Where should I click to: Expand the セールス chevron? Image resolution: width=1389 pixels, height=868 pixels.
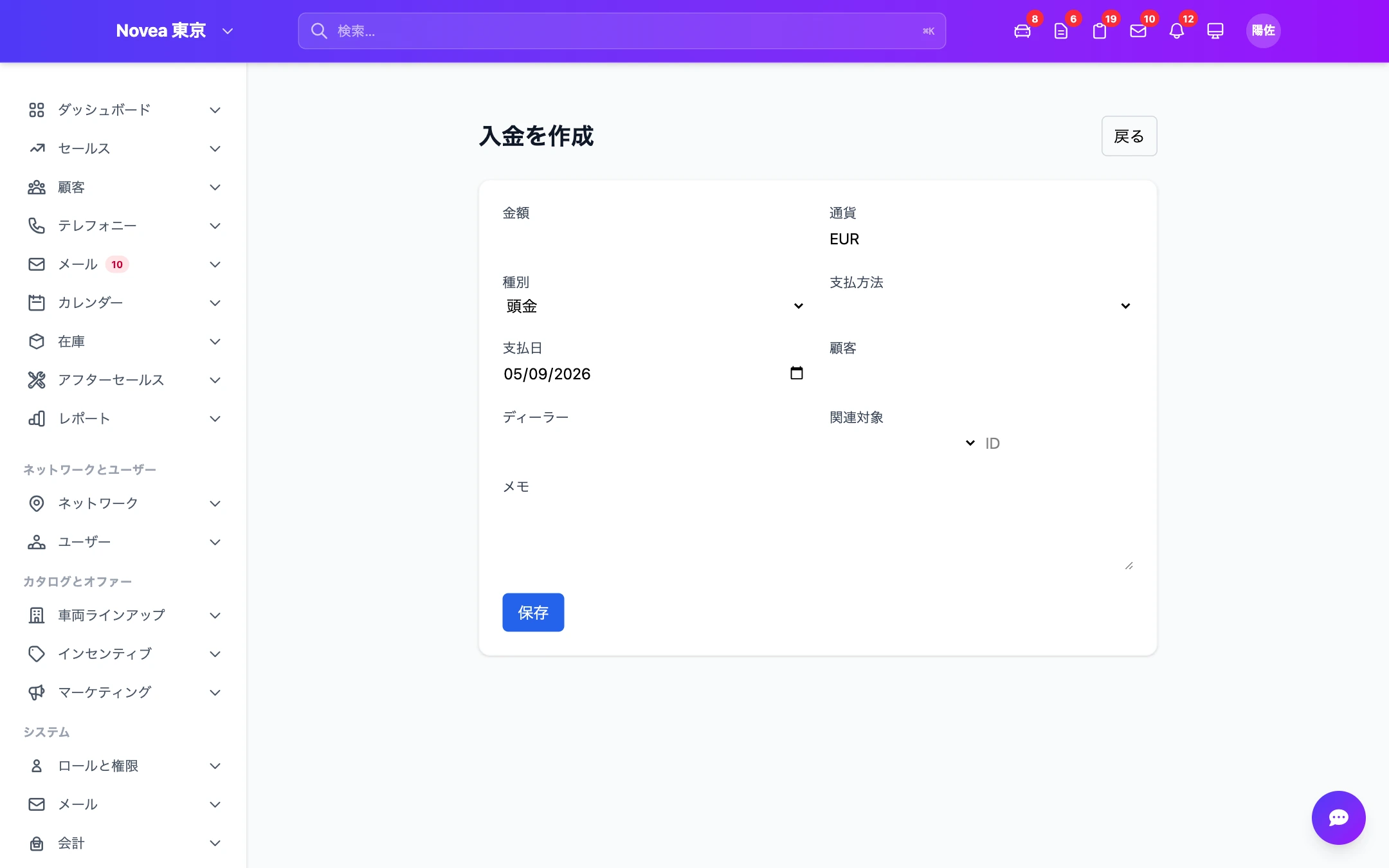coord(215,149)
